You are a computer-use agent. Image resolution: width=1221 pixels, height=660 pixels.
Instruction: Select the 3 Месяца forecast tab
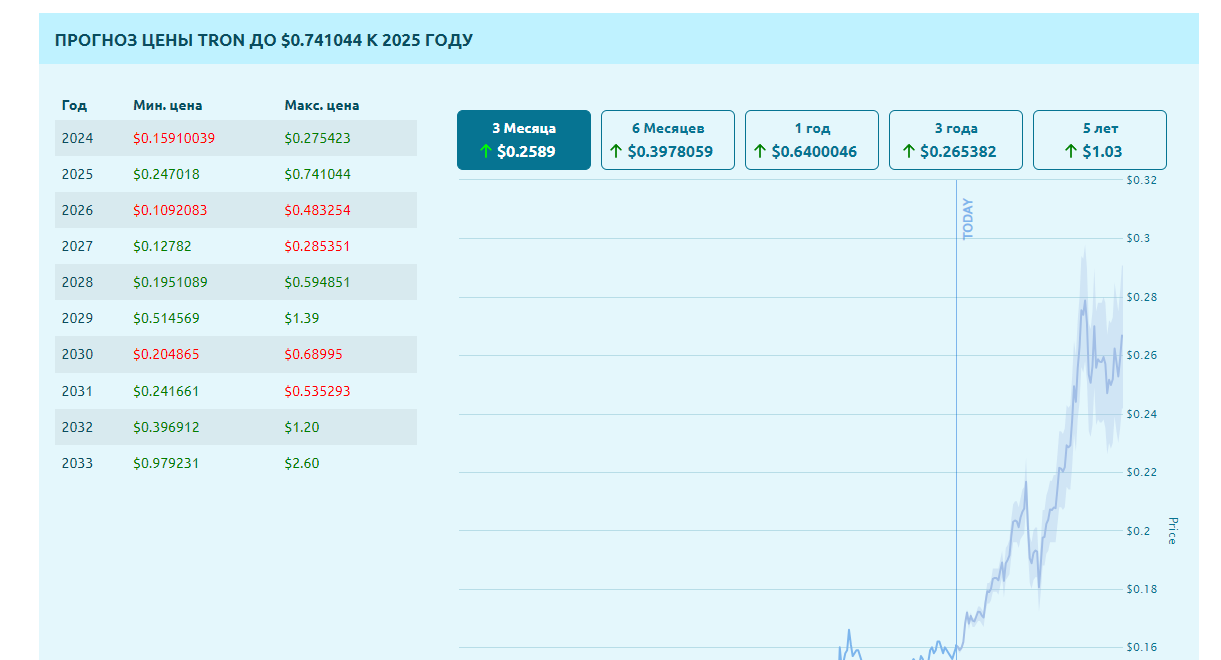(x=524, y=140)
